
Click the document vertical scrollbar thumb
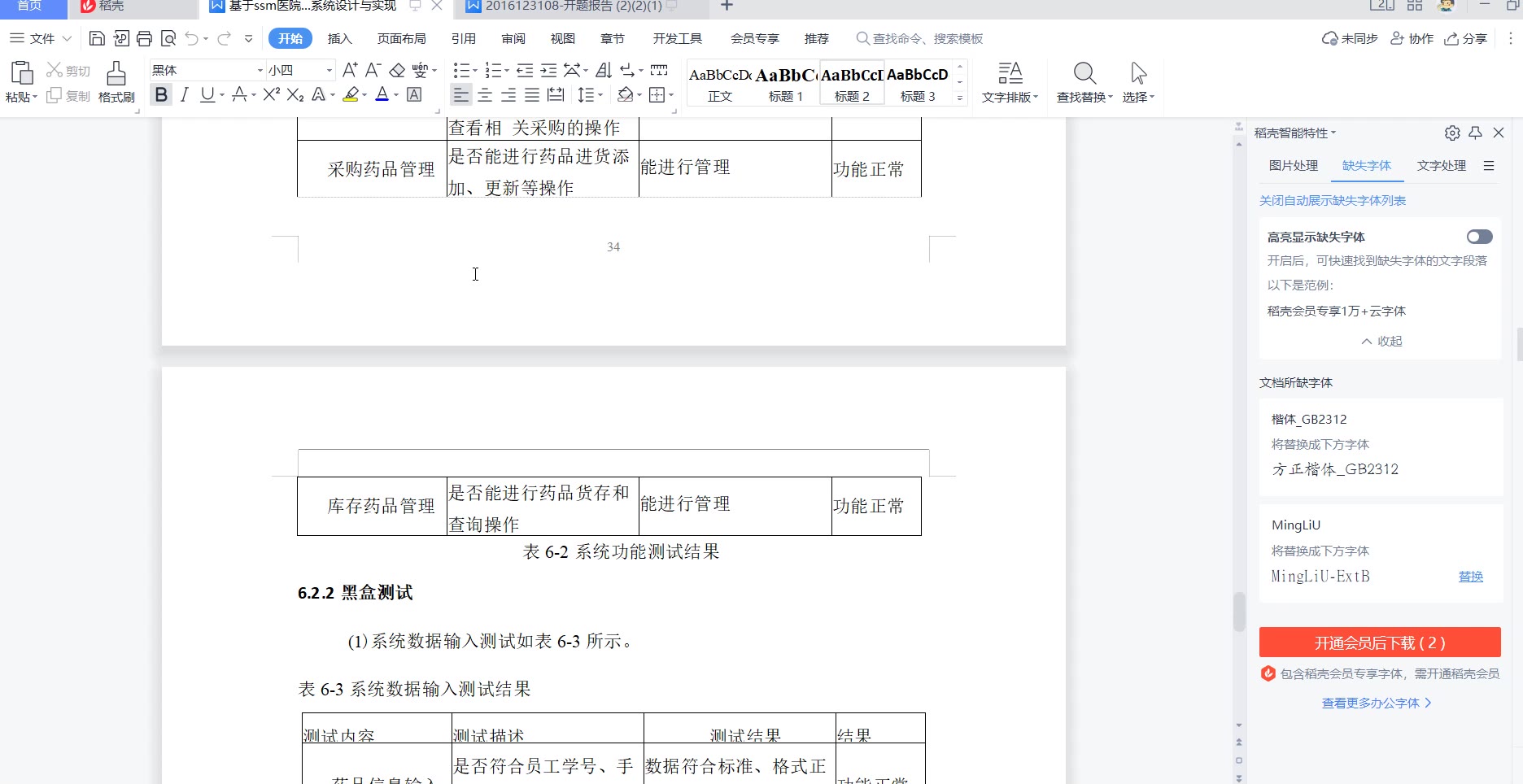click(1239, 612)
